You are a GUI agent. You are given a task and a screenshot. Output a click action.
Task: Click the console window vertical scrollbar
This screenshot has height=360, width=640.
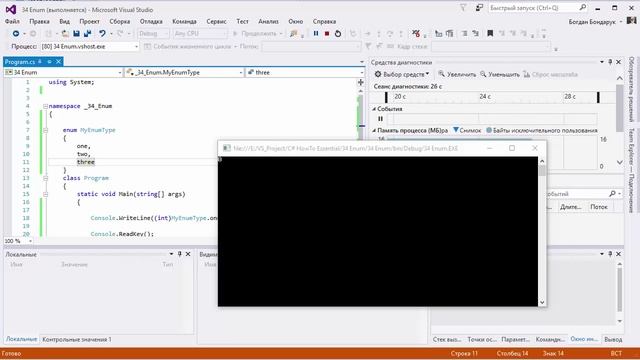point(542,231)
